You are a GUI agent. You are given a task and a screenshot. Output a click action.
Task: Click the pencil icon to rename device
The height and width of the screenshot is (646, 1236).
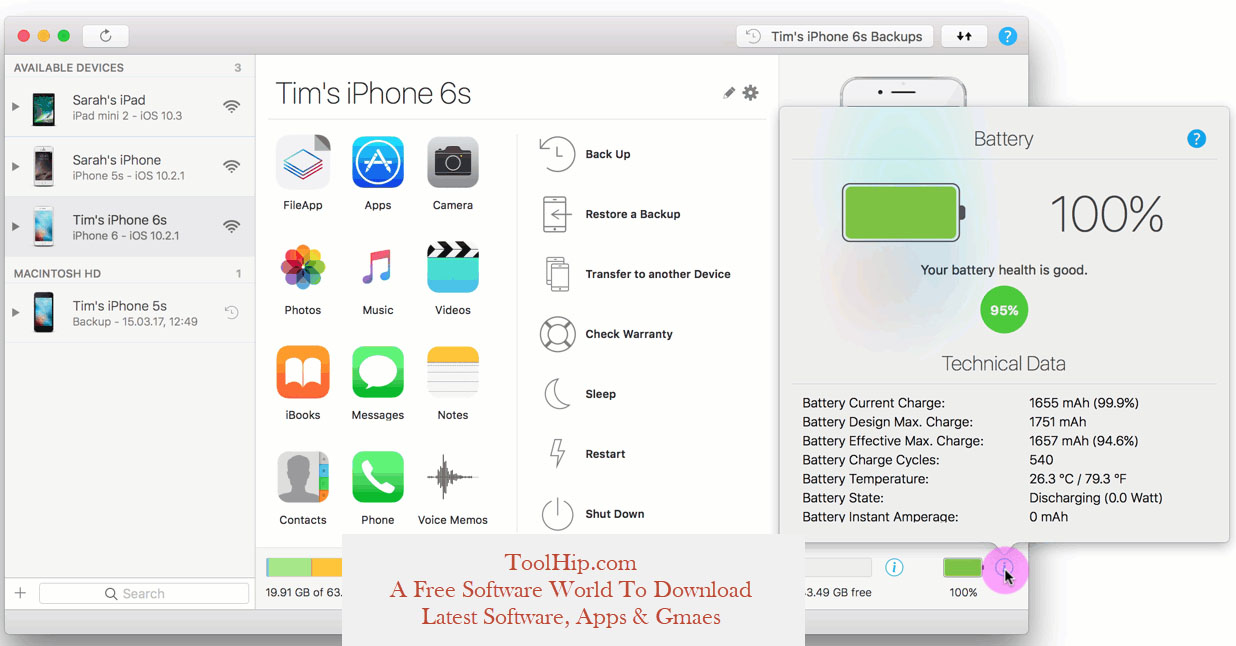tap(729, 93)
